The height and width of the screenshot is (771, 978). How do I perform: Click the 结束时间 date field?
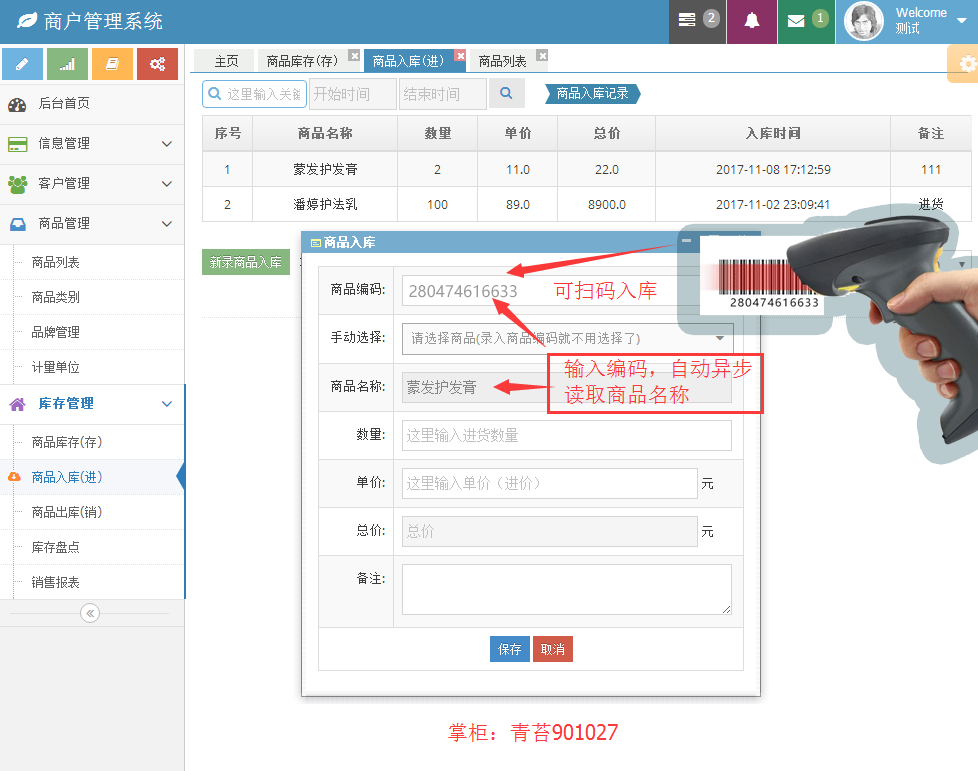click(x=442, y=94)
